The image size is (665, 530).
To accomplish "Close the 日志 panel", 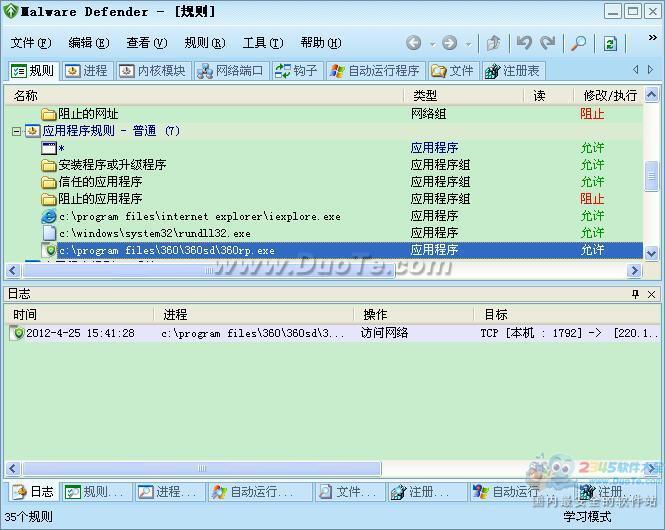I will pyautogui.click(x=651, y=294).
